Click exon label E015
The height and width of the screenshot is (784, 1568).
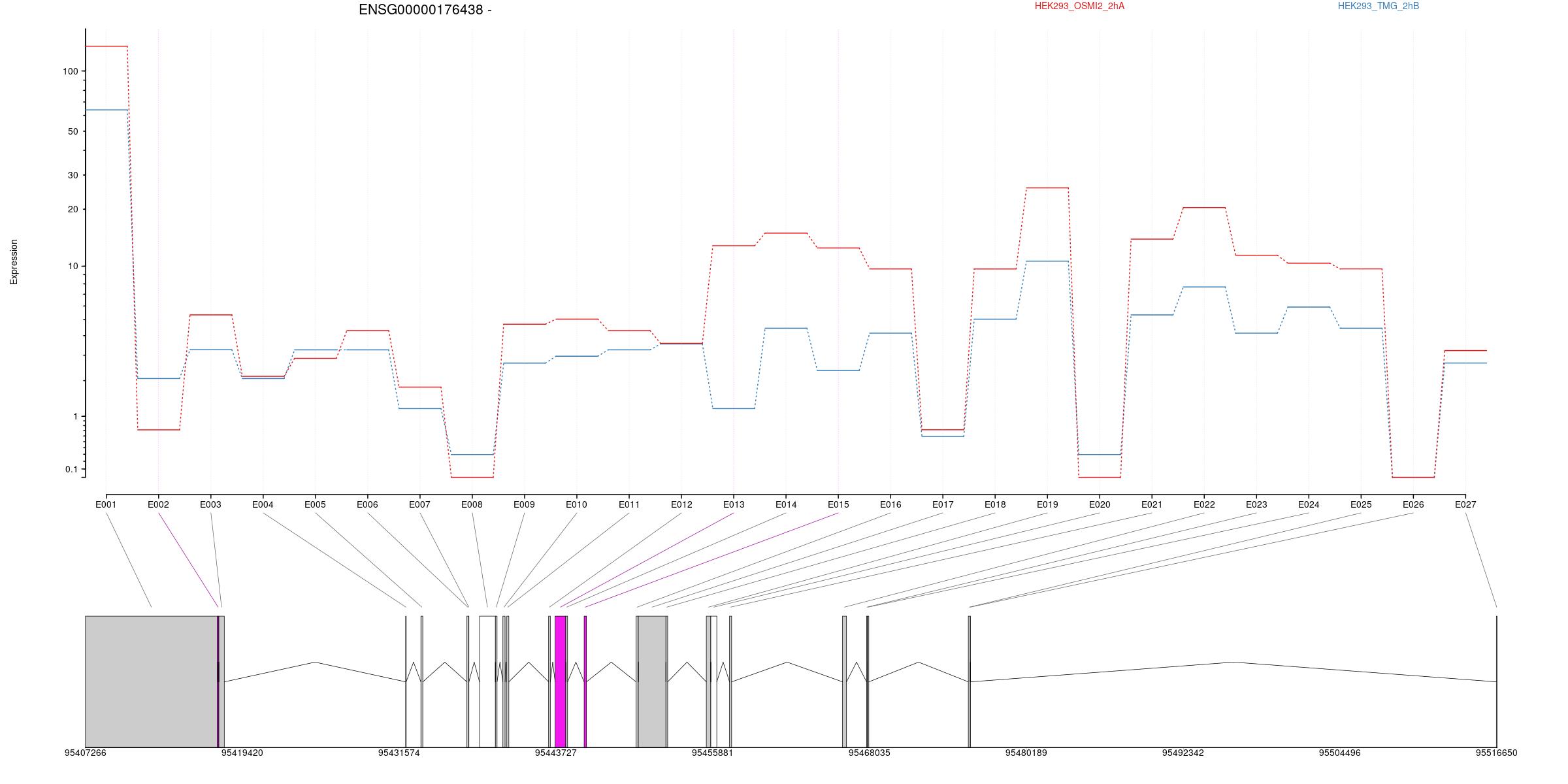click(x=838, y=504)
